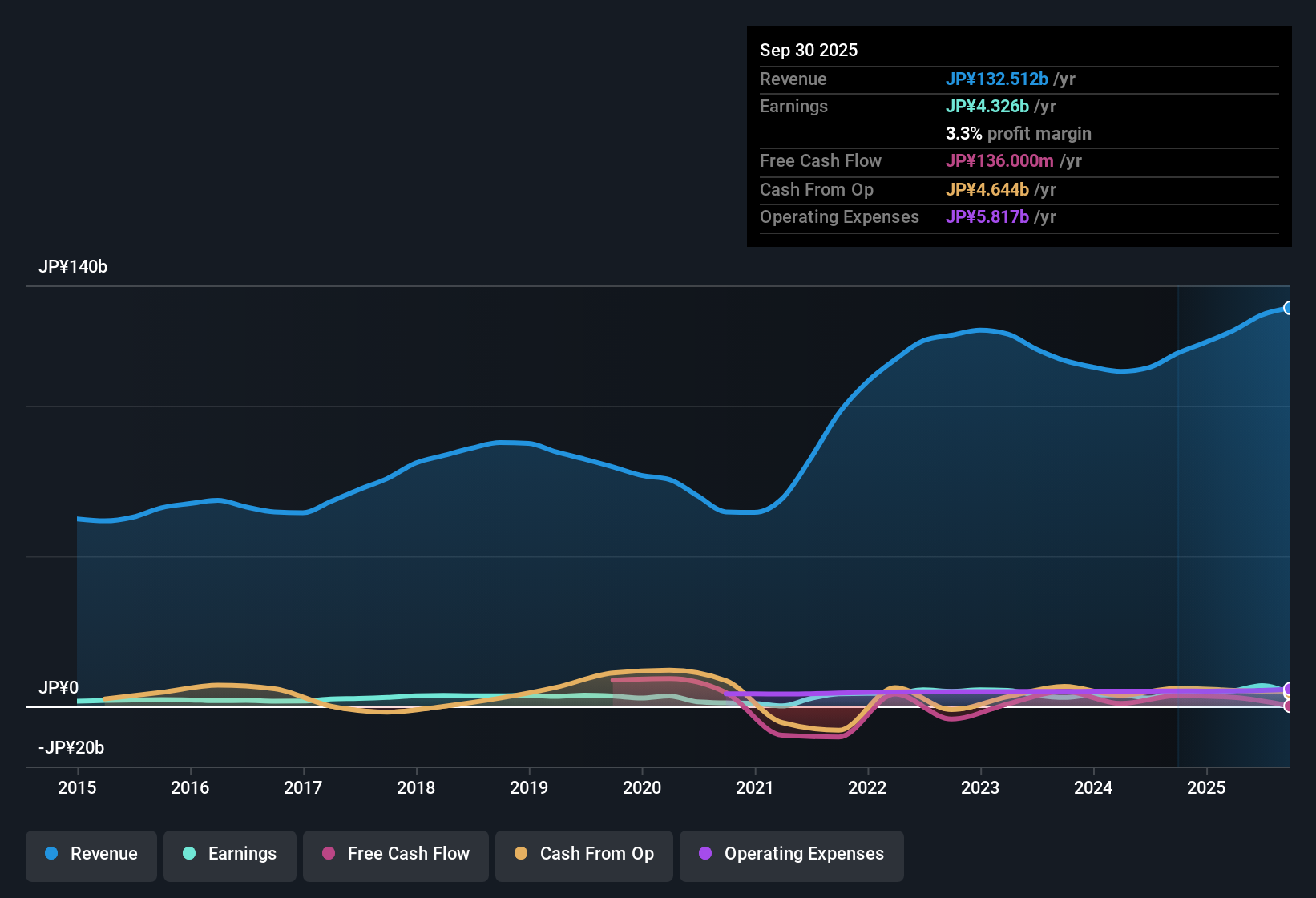Screen dimensions: 1316x898
Task: Click the Sep 30 2025 tooltip header
Action: pyautogui.click(x=809, y=50)
